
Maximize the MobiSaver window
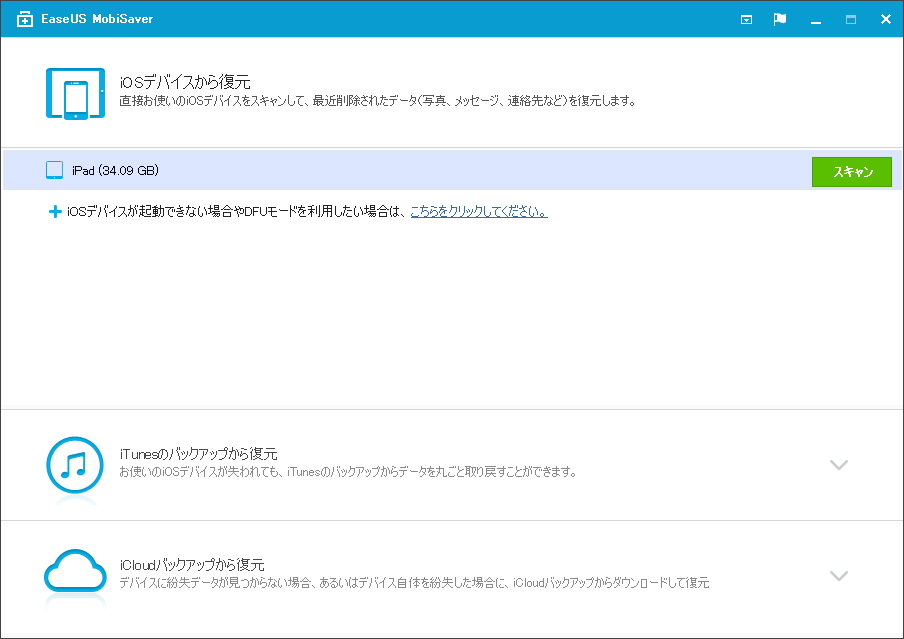[850, 20]
